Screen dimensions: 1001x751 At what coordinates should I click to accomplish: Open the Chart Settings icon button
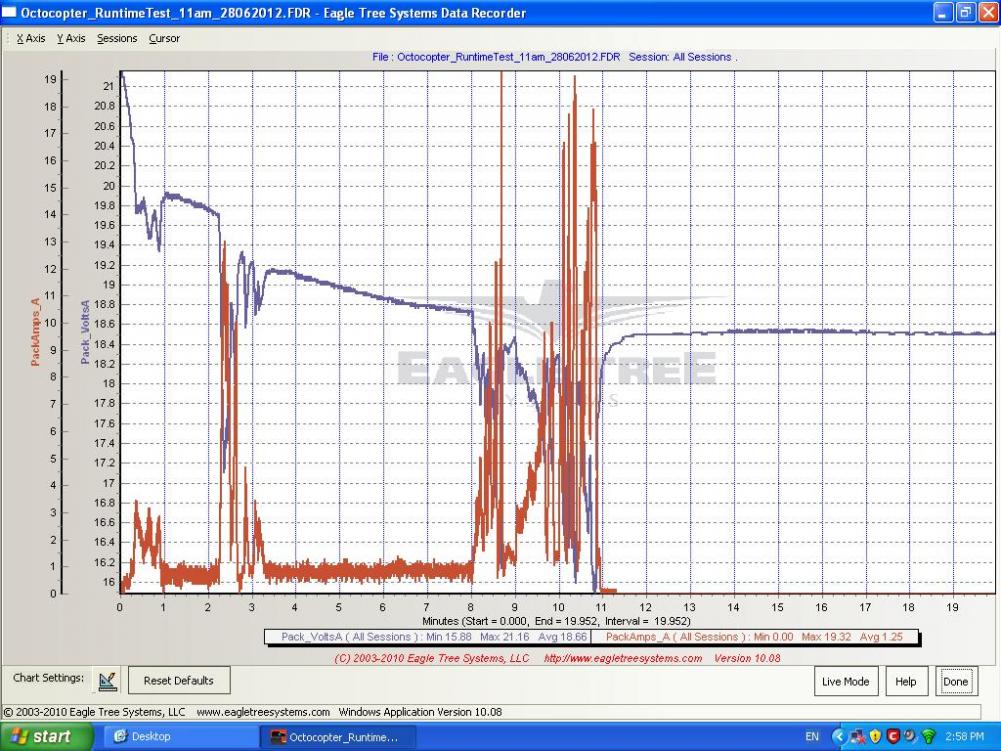point(107,681)
